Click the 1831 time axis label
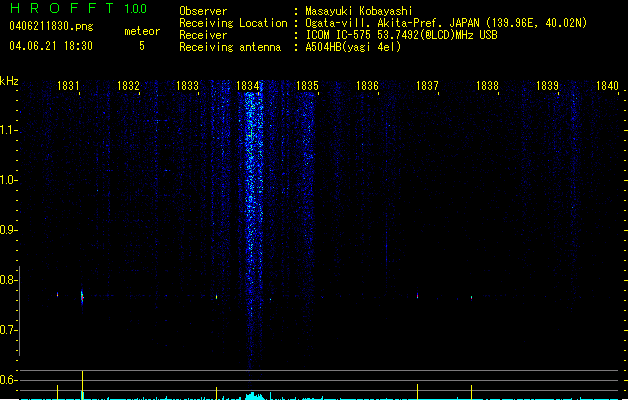This screenshot has height=400, width=629. (x=68, y=86)
